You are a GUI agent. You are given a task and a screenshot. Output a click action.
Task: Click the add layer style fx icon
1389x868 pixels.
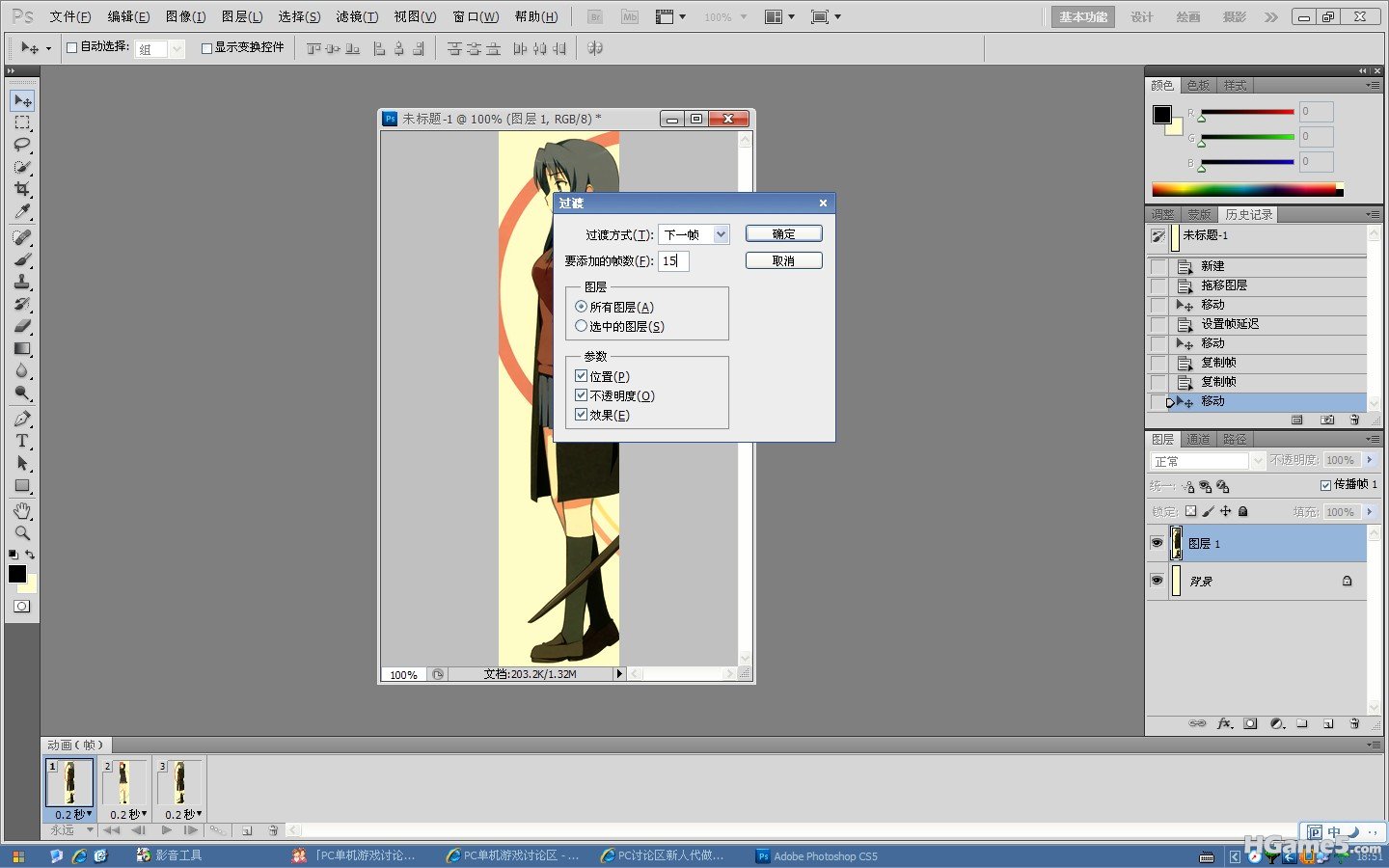click(1225, 723)
